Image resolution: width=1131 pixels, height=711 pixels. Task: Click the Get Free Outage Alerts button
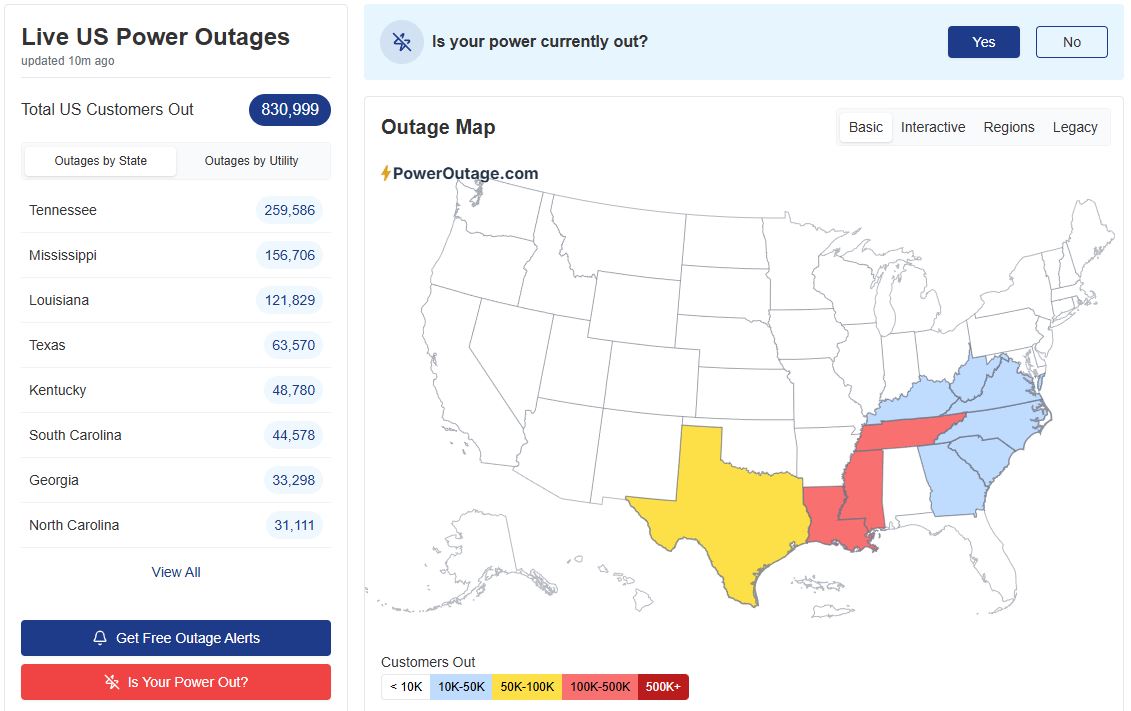point(176,638)
